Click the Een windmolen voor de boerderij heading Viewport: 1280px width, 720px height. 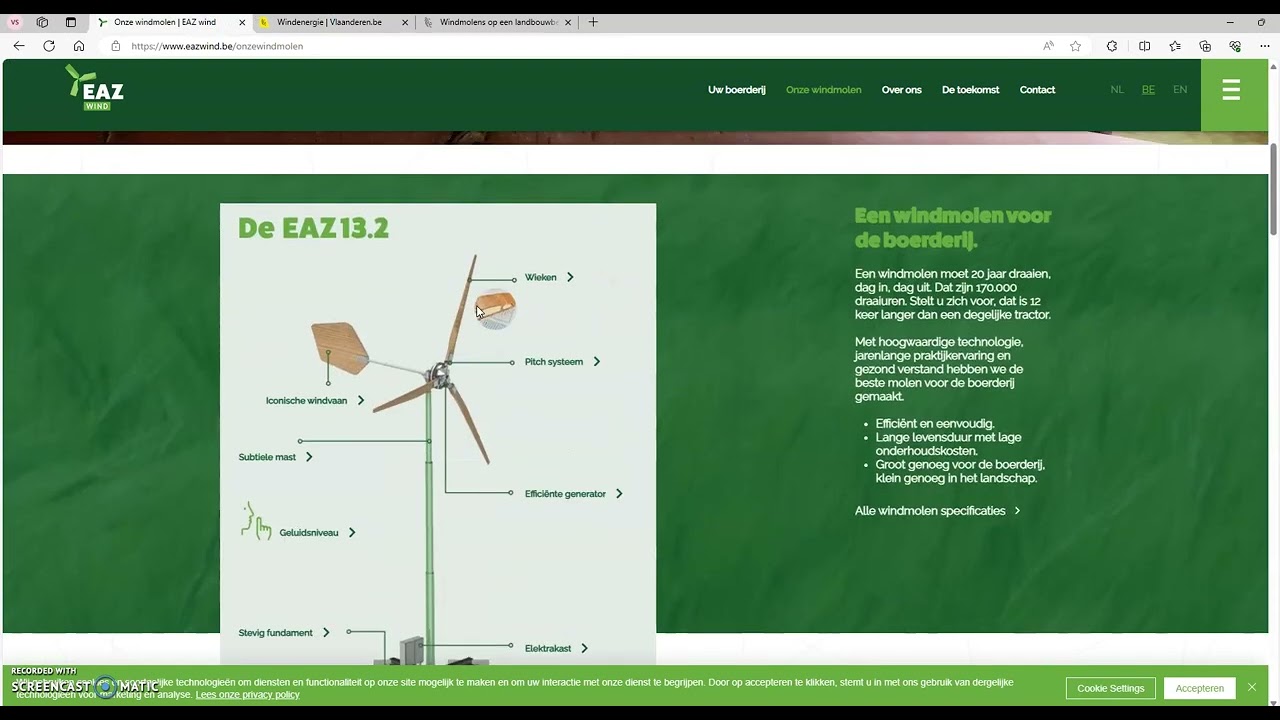point(953,228)
